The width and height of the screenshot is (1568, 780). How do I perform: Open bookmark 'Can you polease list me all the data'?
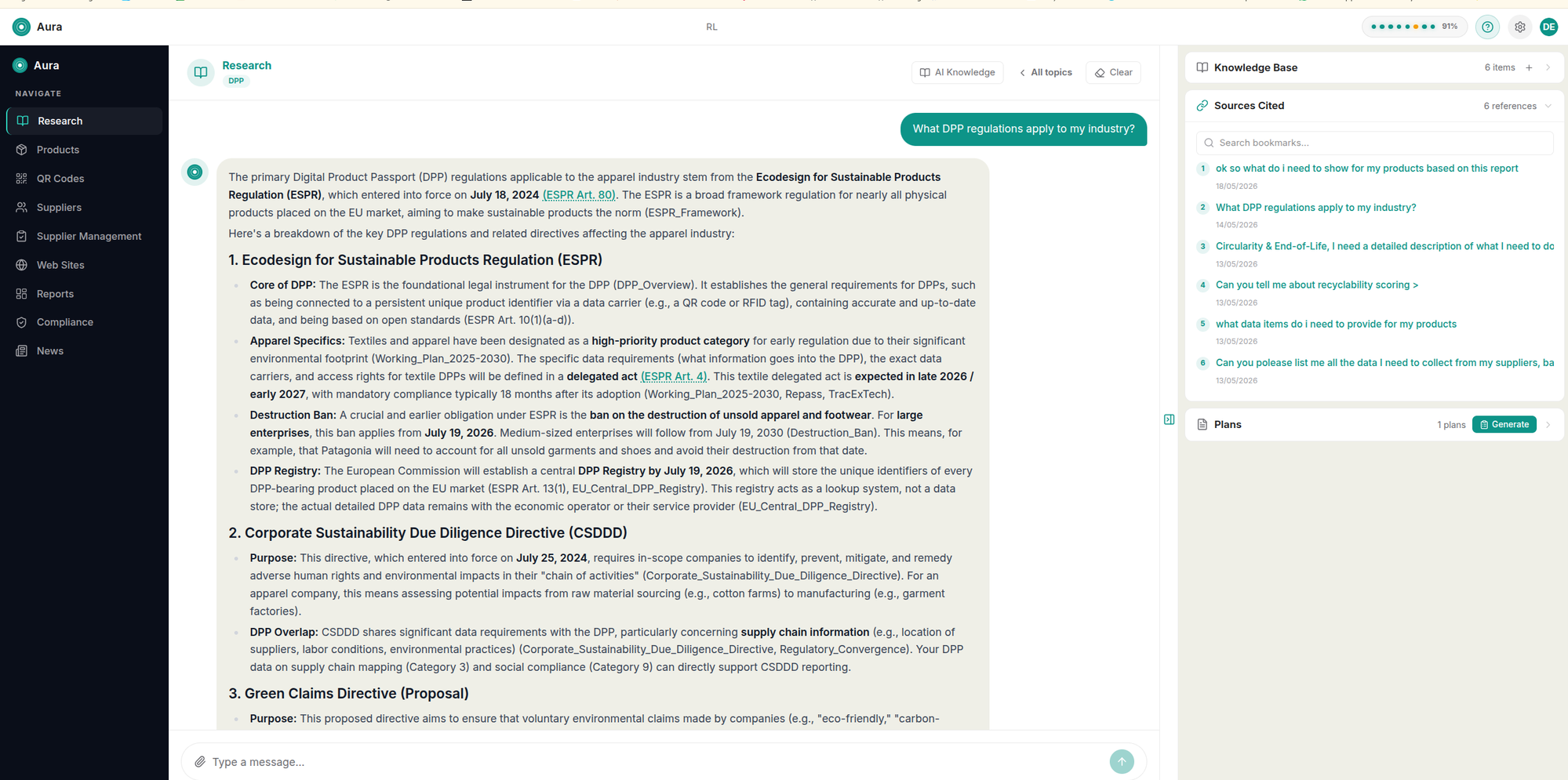(1384, 363)
